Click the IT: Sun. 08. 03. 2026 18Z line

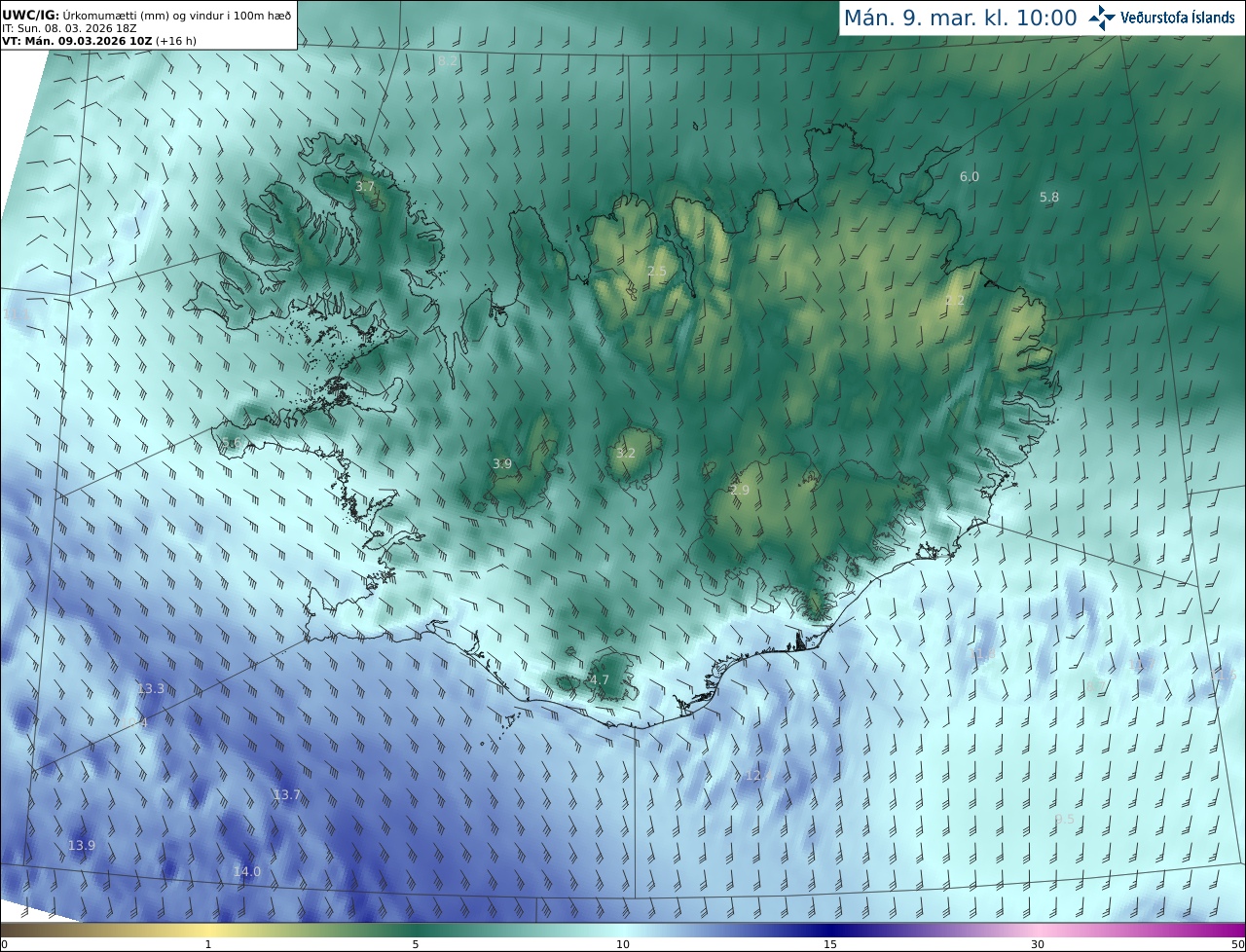coord(69,28)
